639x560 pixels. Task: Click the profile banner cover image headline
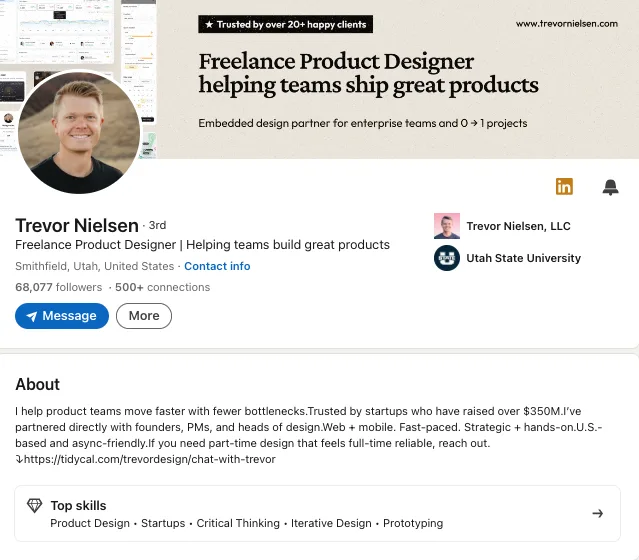[368, 74]
